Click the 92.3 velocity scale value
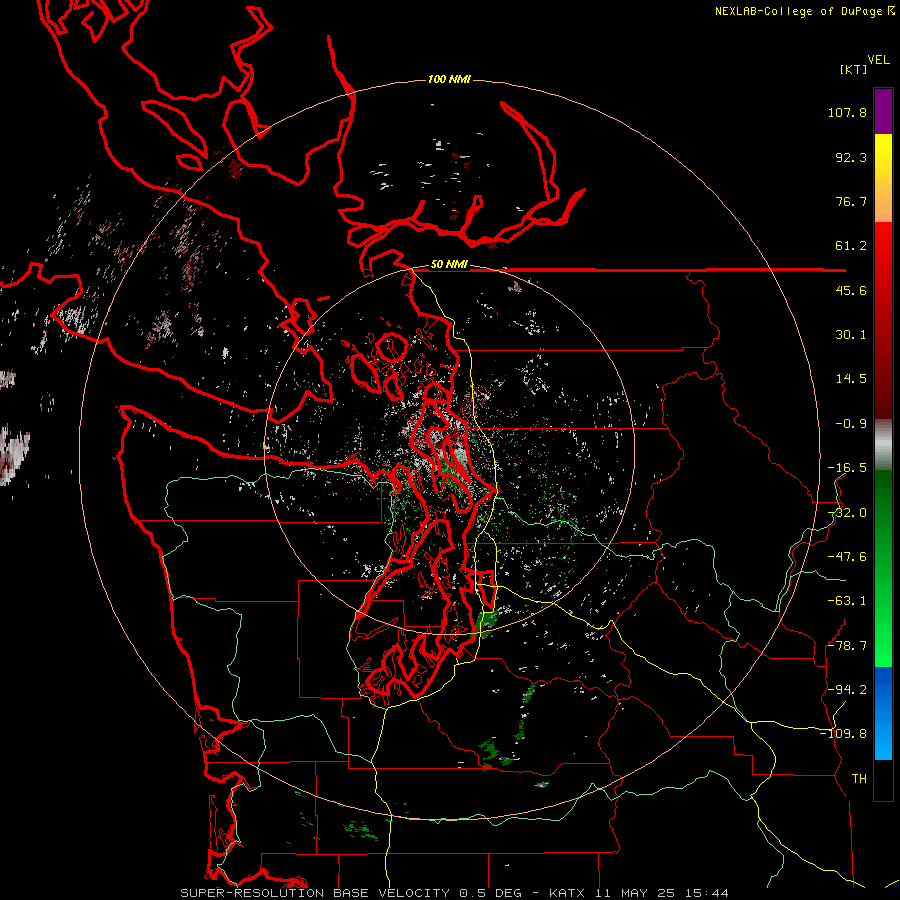The height and width of the screenshot is (900, 900). click(x=851, y=157)
